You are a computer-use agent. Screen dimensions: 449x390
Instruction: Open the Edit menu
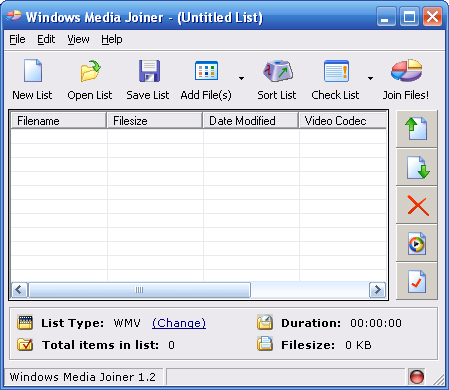[x=46, y=39]
